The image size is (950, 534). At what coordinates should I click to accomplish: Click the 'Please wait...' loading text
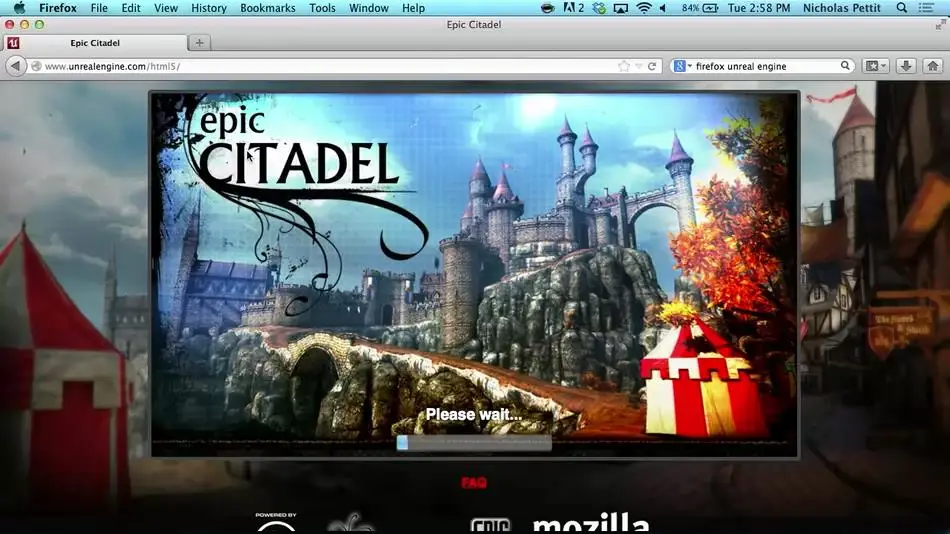click(x=474, y=415)
